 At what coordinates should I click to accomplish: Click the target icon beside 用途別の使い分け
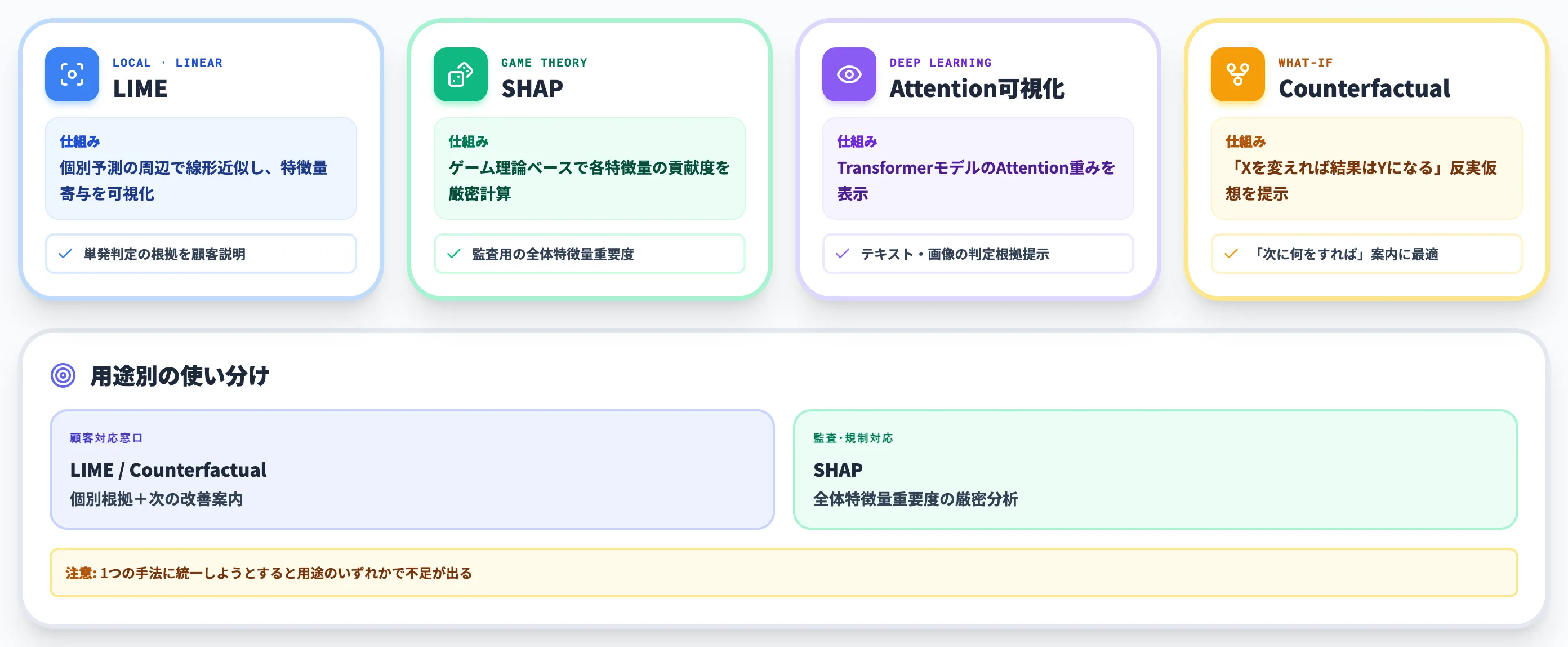(63, 375)
